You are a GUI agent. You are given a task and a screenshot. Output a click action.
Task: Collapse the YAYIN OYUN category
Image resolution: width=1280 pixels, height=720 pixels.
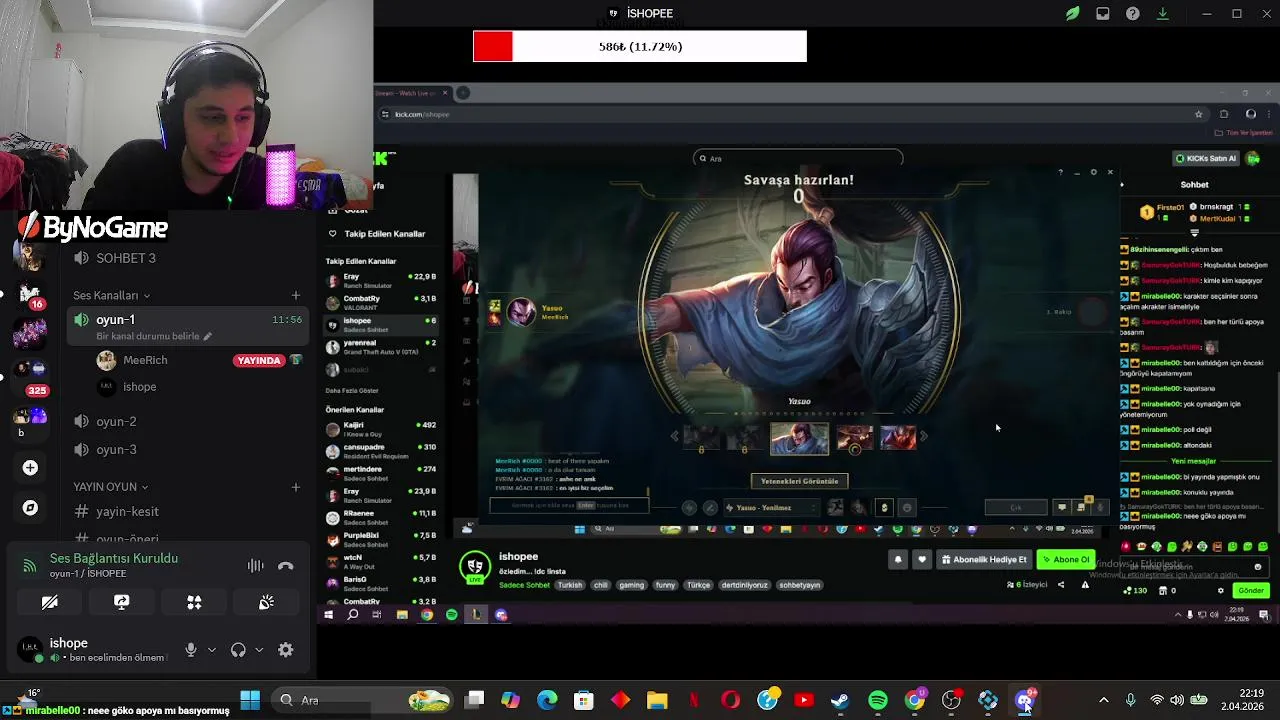(110, 487)
